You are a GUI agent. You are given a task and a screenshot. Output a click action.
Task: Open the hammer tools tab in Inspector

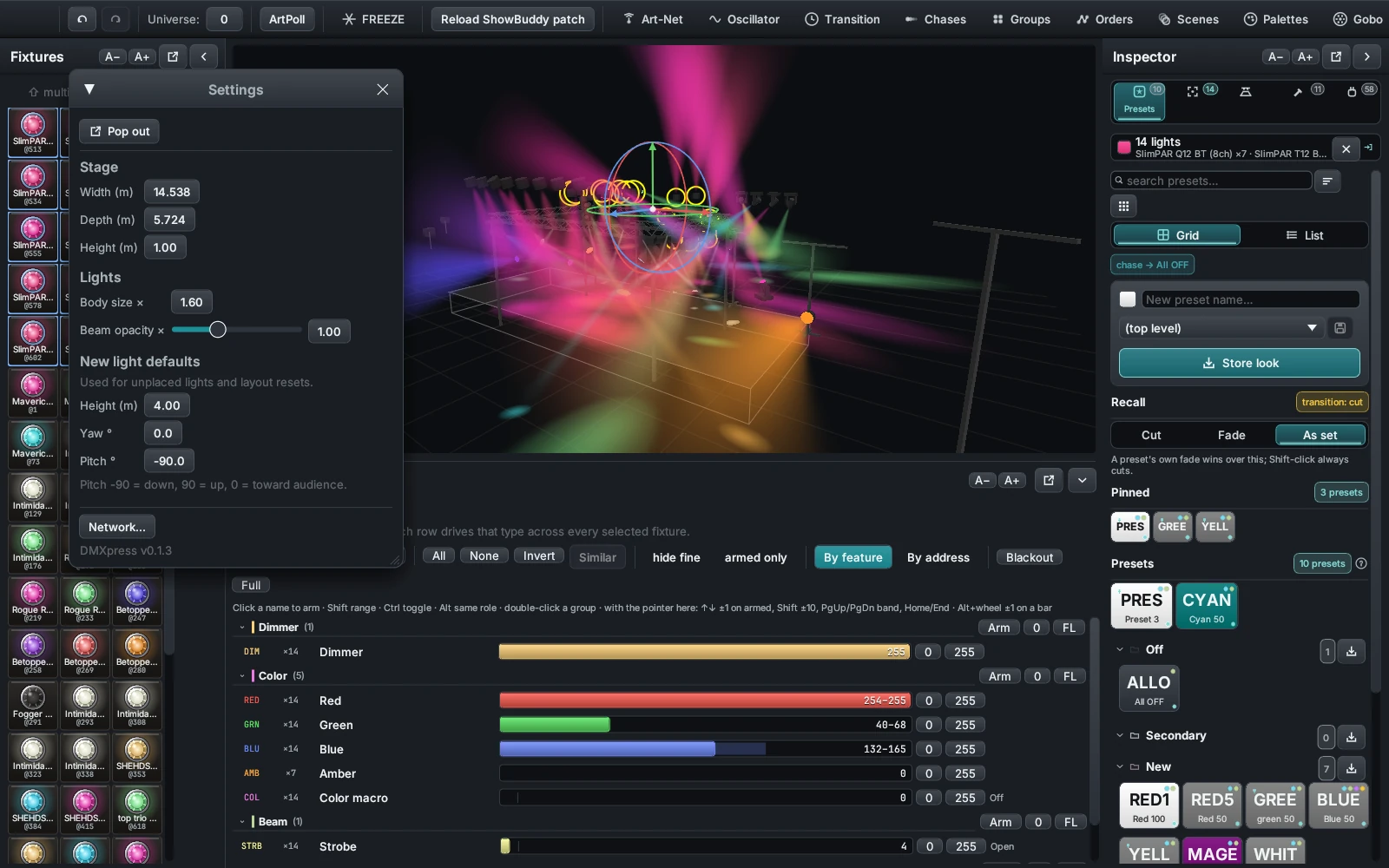(x=1307, y=91)
